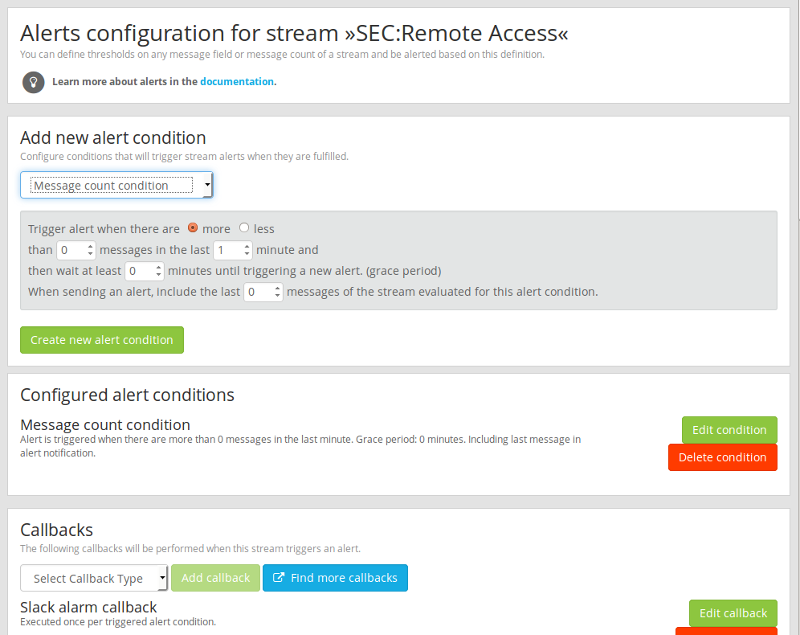Click the minutes time range field
The width and height of the screenshot is (800, 635).
226,250
